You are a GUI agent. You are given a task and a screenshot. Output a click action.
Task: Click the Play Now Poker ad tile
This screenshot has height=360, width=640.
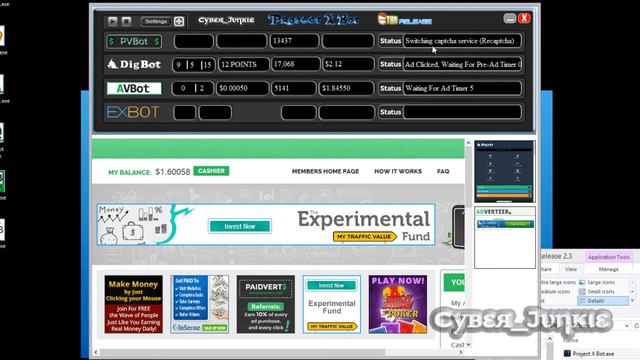(x=398, y=304)
